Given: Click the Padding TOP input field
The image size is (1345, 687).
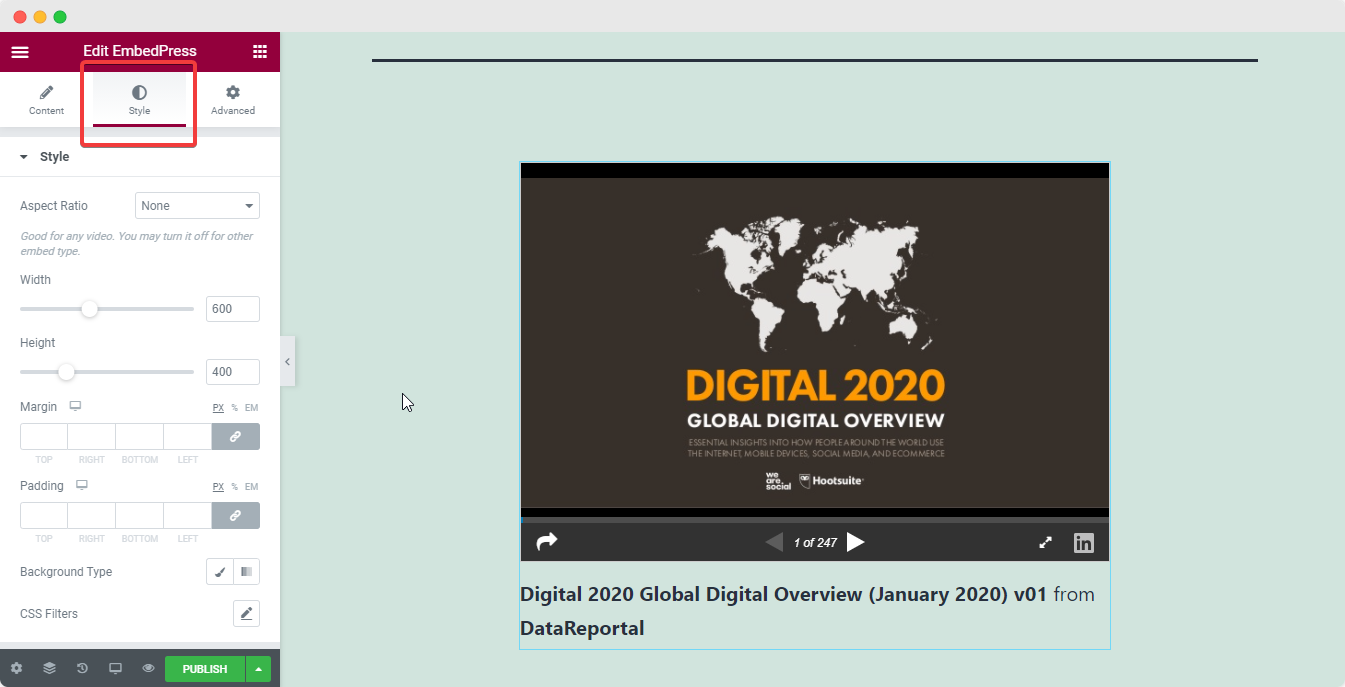Looking at the screenshot, I should [44, 516].
